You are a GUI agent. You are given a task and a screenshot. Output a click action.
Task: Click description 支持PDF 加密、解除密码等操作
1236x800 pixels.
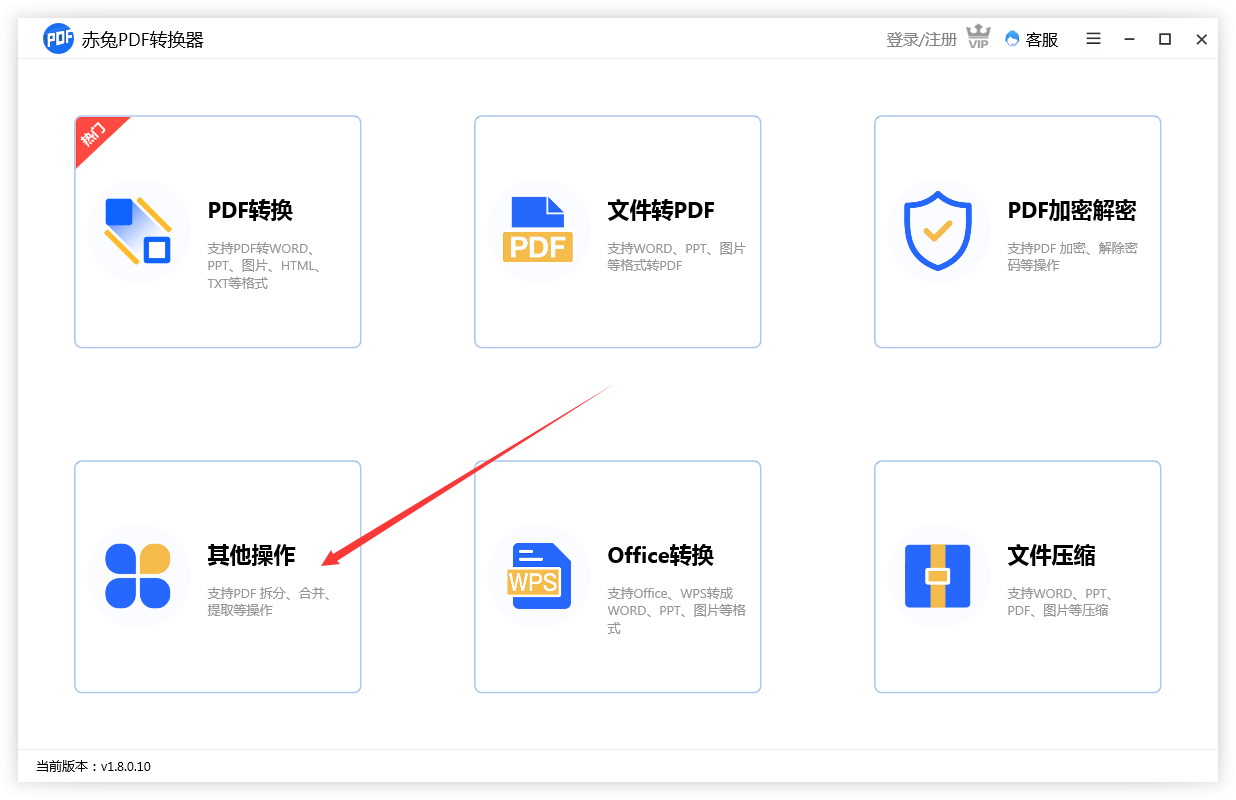click(1072, 257)
